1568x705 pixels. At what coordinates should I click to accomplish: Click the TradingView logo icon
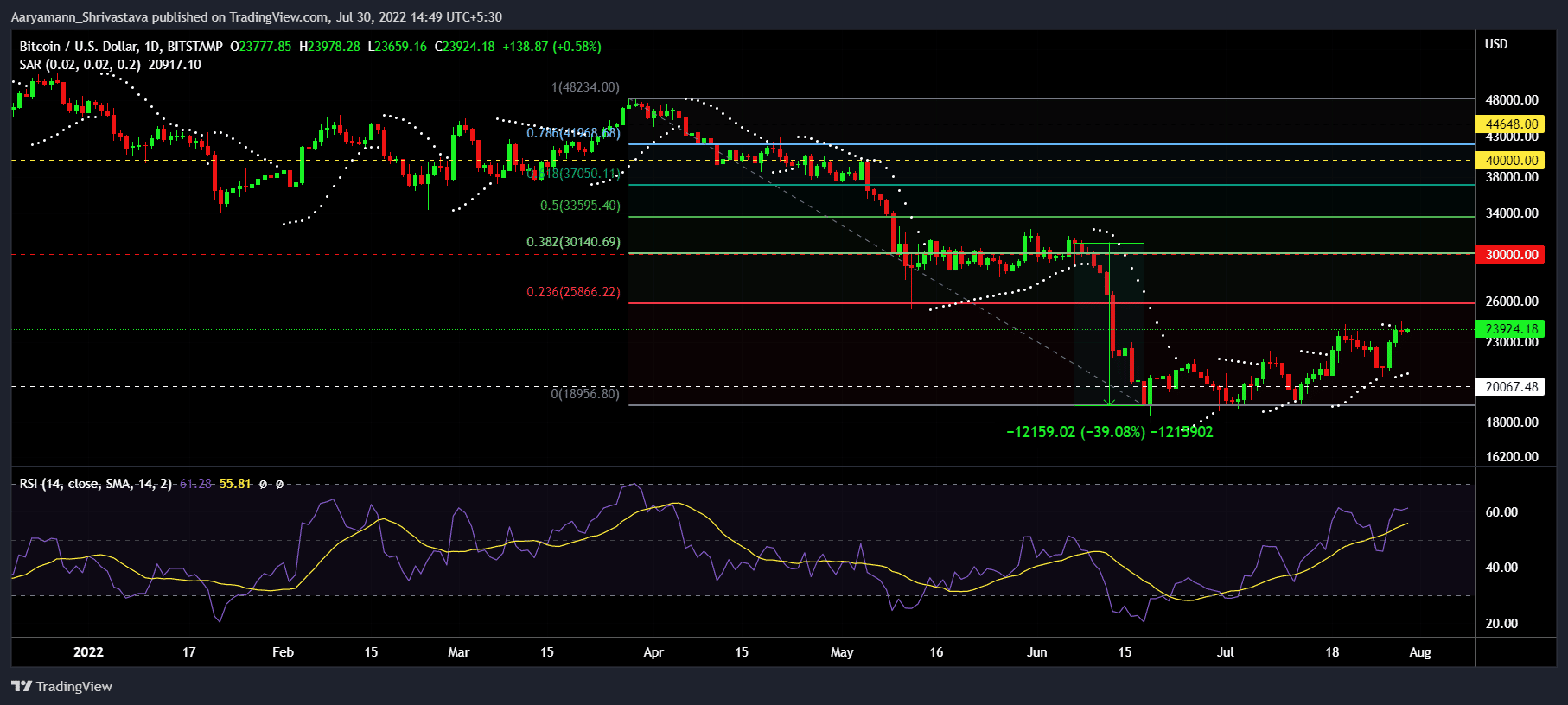click(x=22, y=686)
